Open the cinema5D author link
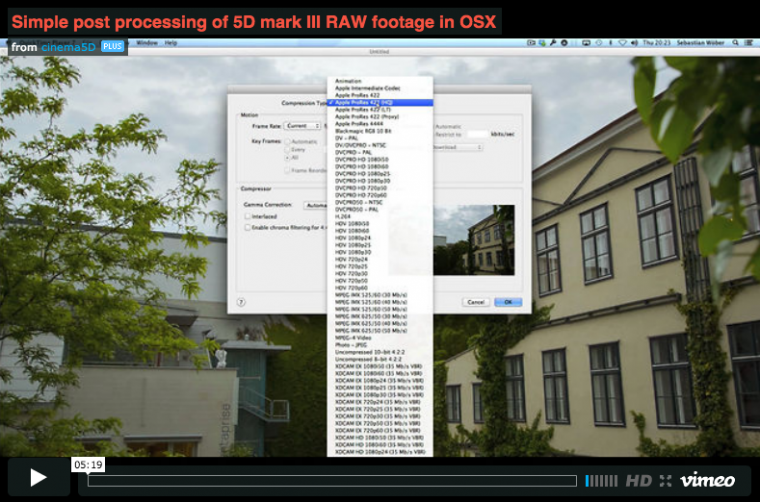Screen dimensions: 760x502 coord(68,47)
